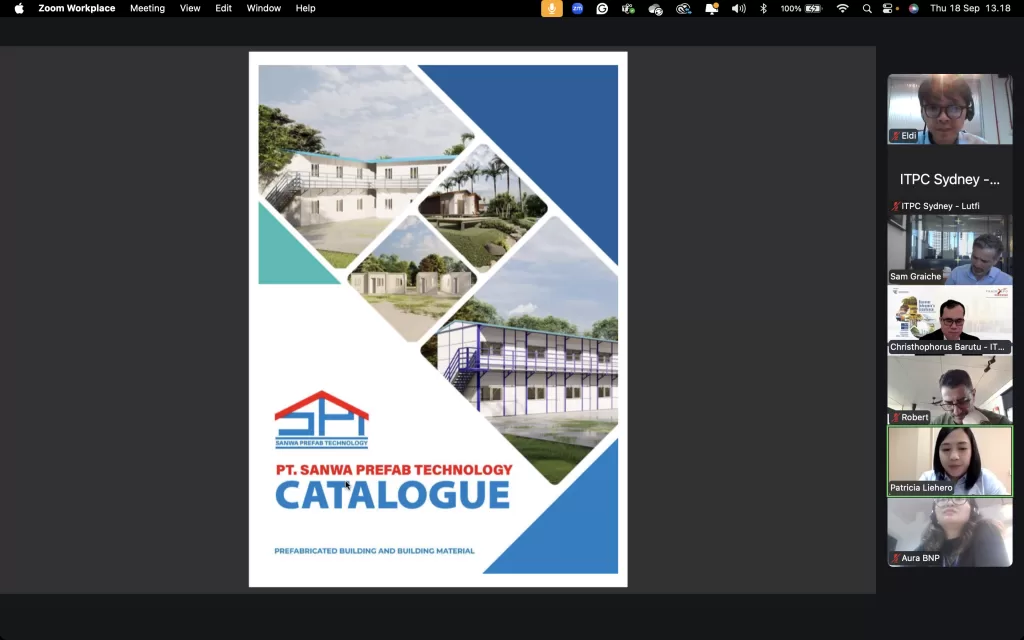1024x640 pixels.
Task: Select Robert's video thumbnail
Action: pyautogui.click(x=950, y=391)
